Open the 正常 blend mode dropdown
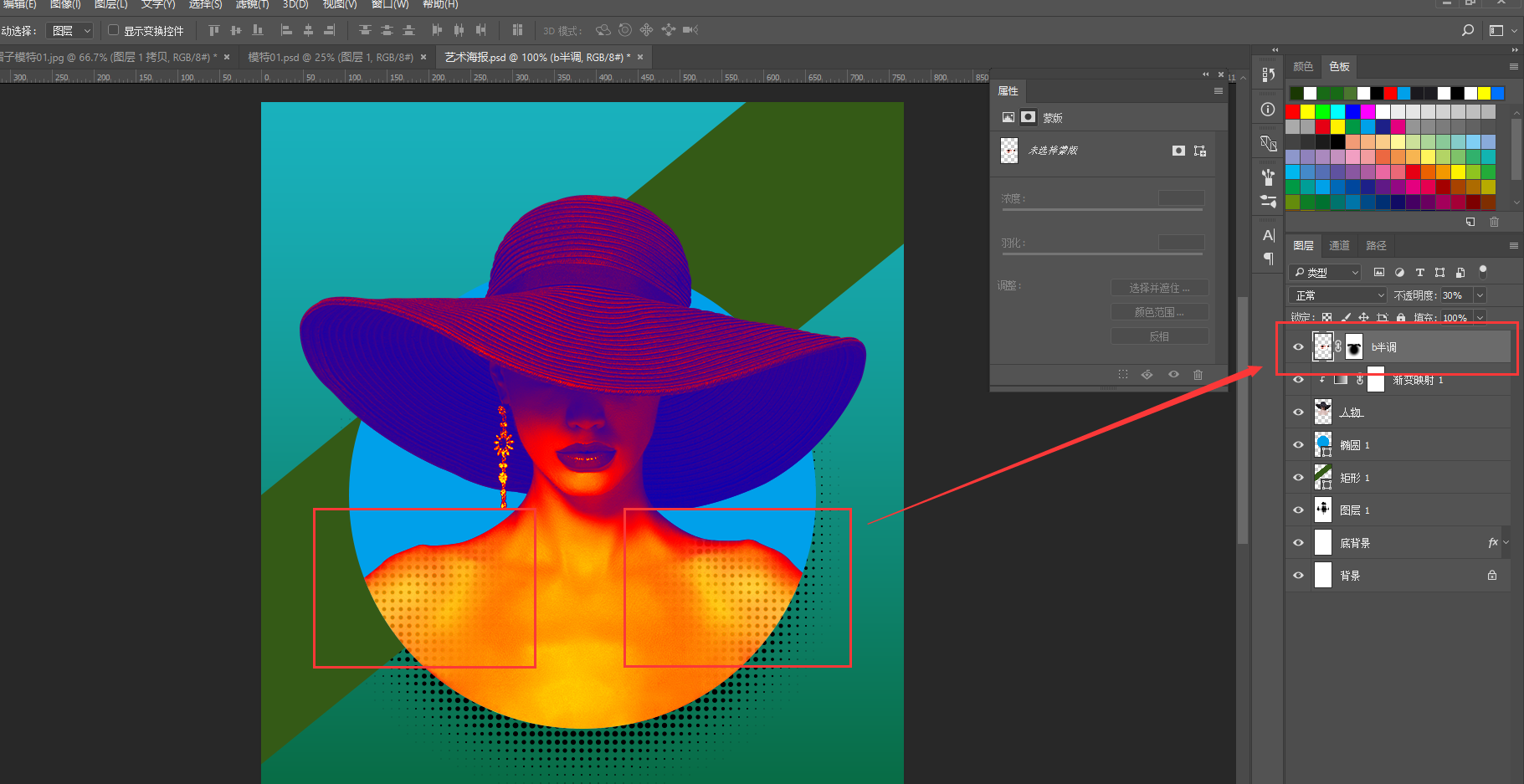 [x=1337, y=295]
